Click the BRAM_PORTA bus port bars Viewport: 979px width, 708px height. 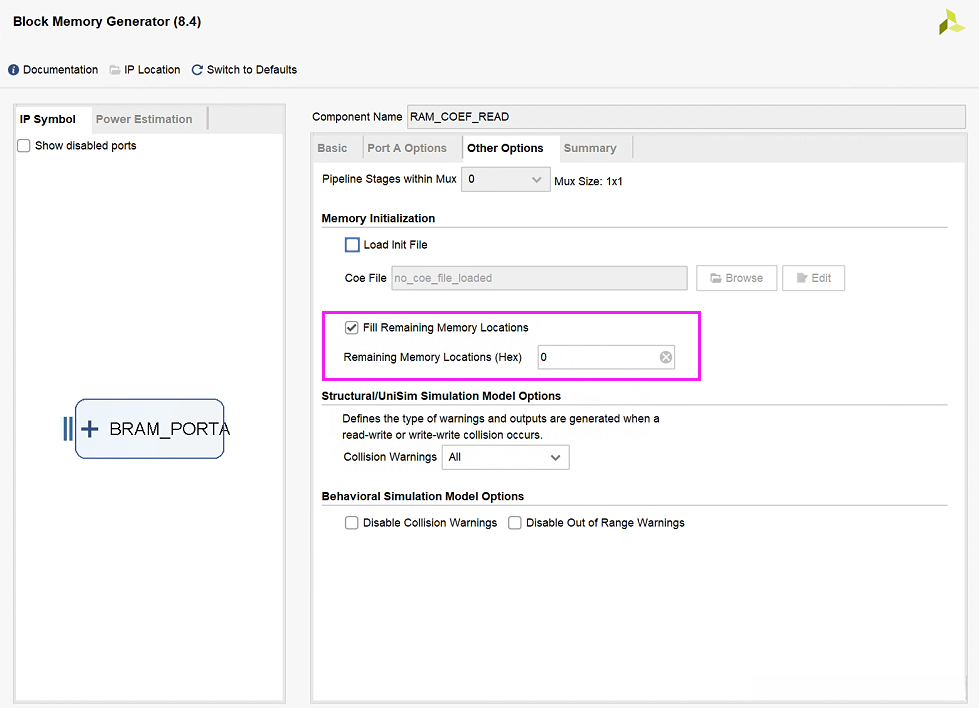[x=67, y=429]
